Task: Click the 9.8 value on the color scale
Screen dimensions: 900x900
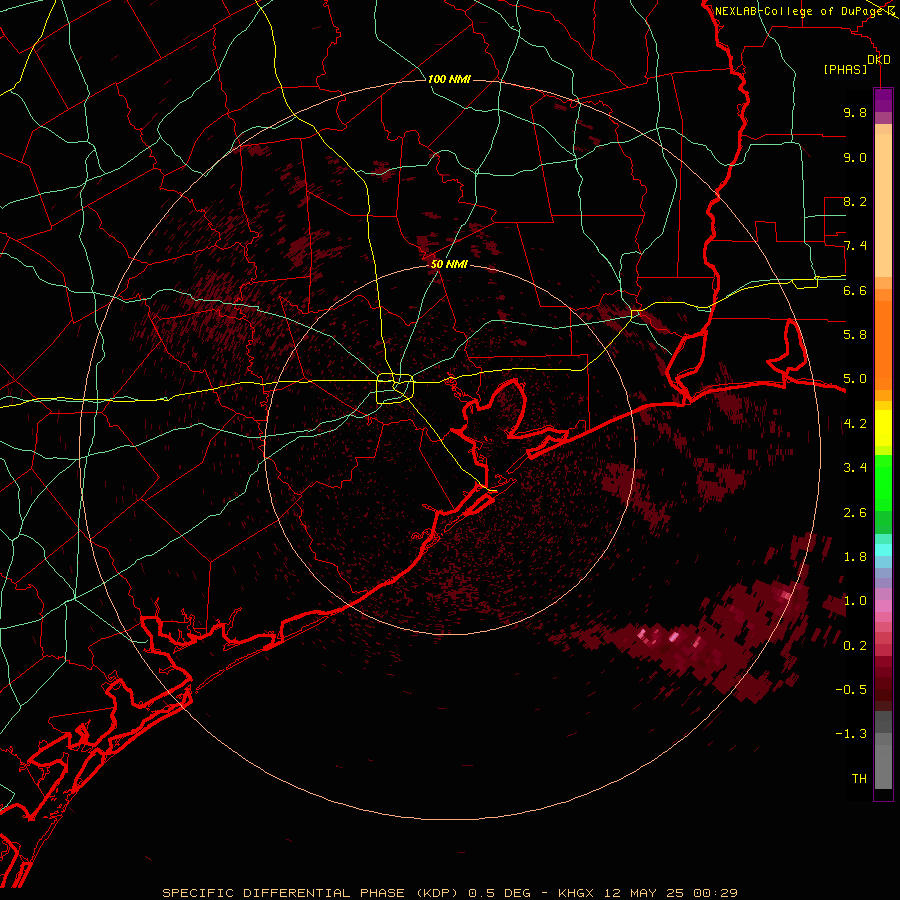Action: [x=855, y=113]
